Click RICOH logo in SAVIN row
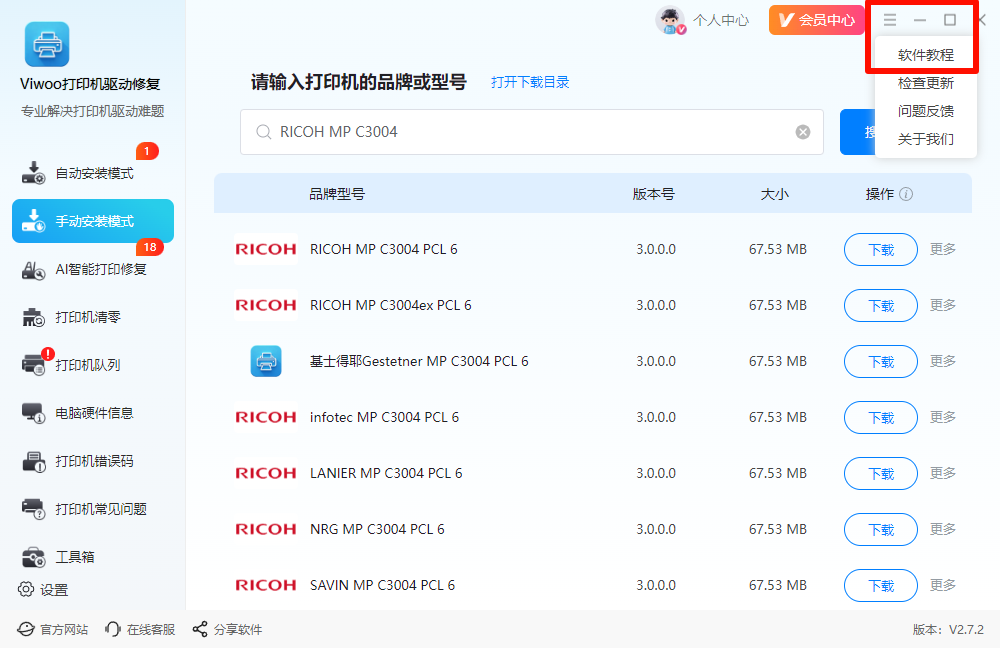Viewport: 1000px width, 650px height. pos(266,585)
